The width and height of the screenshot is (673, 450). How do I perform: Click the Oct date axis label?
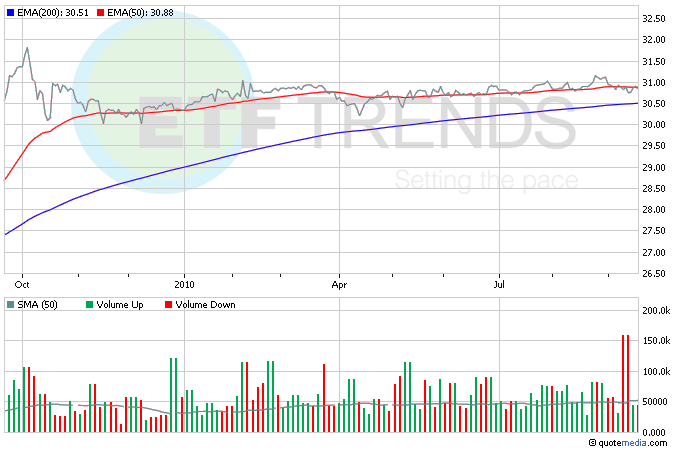[22, 284]
